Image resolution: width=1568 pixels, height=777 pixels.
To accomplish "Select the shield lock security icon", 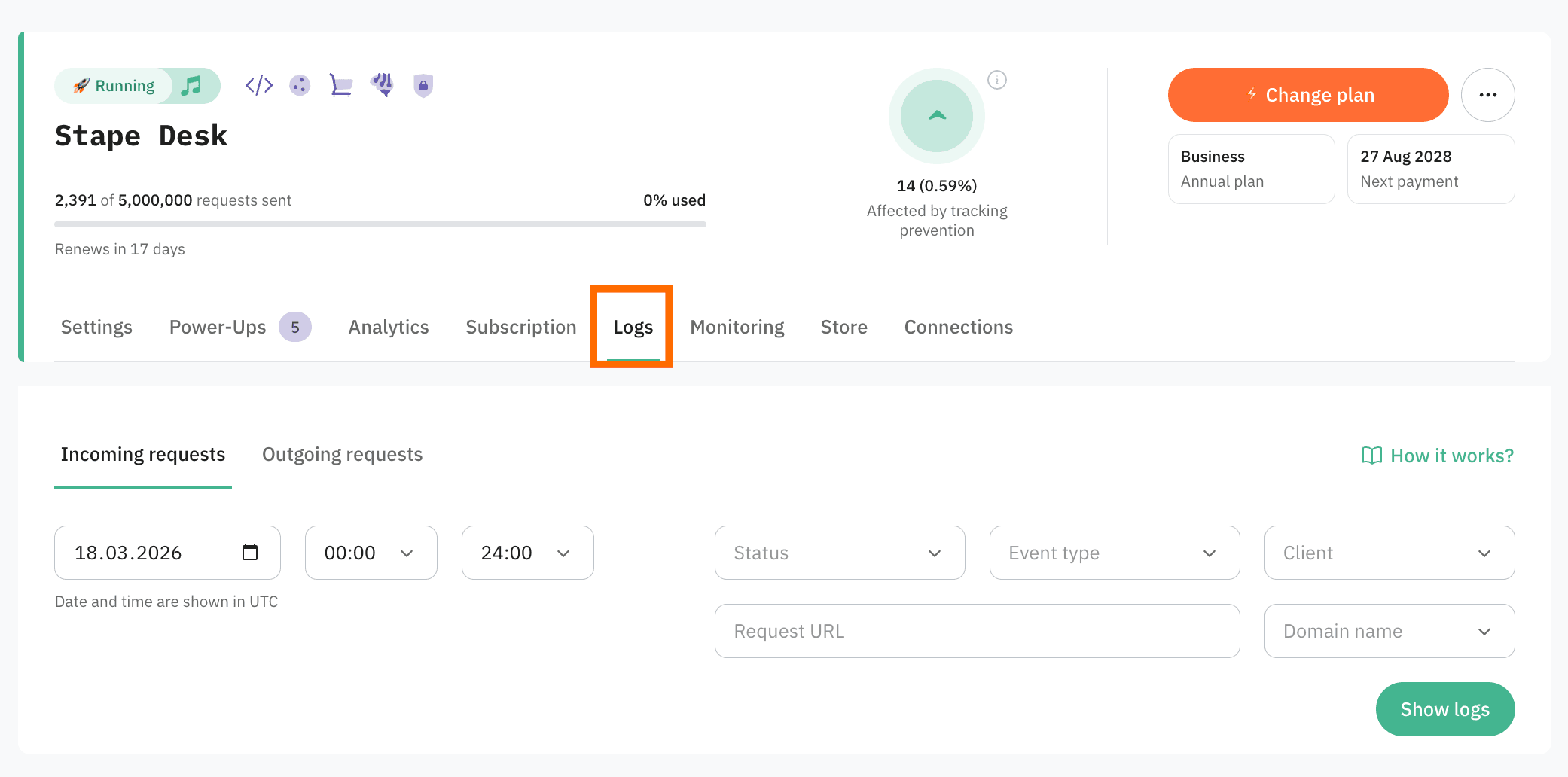I will (x=423, y=85).
